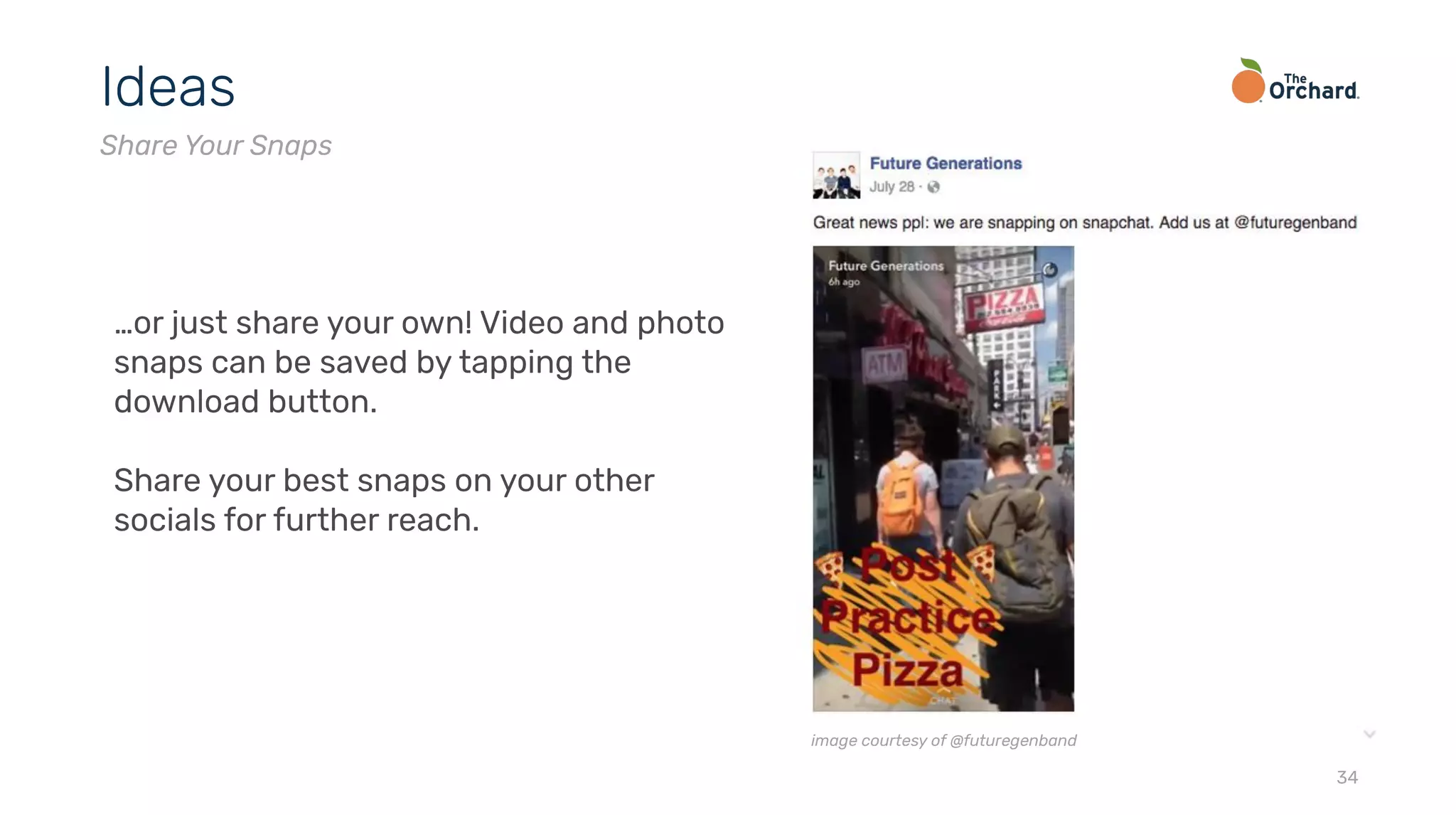Click the July 28 post timestamp
Image resolution: width=1456 pixels, height=815 pixels.
coord(892,187)
